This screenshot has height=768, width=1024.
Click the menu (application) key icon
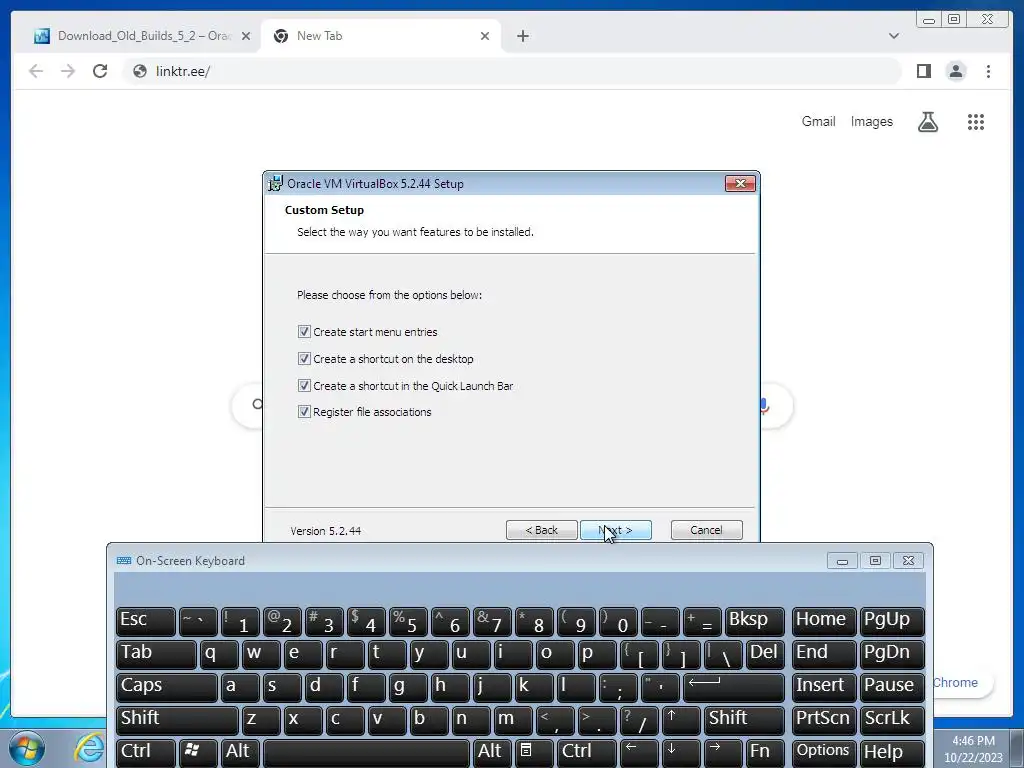(x=534, y=752)
